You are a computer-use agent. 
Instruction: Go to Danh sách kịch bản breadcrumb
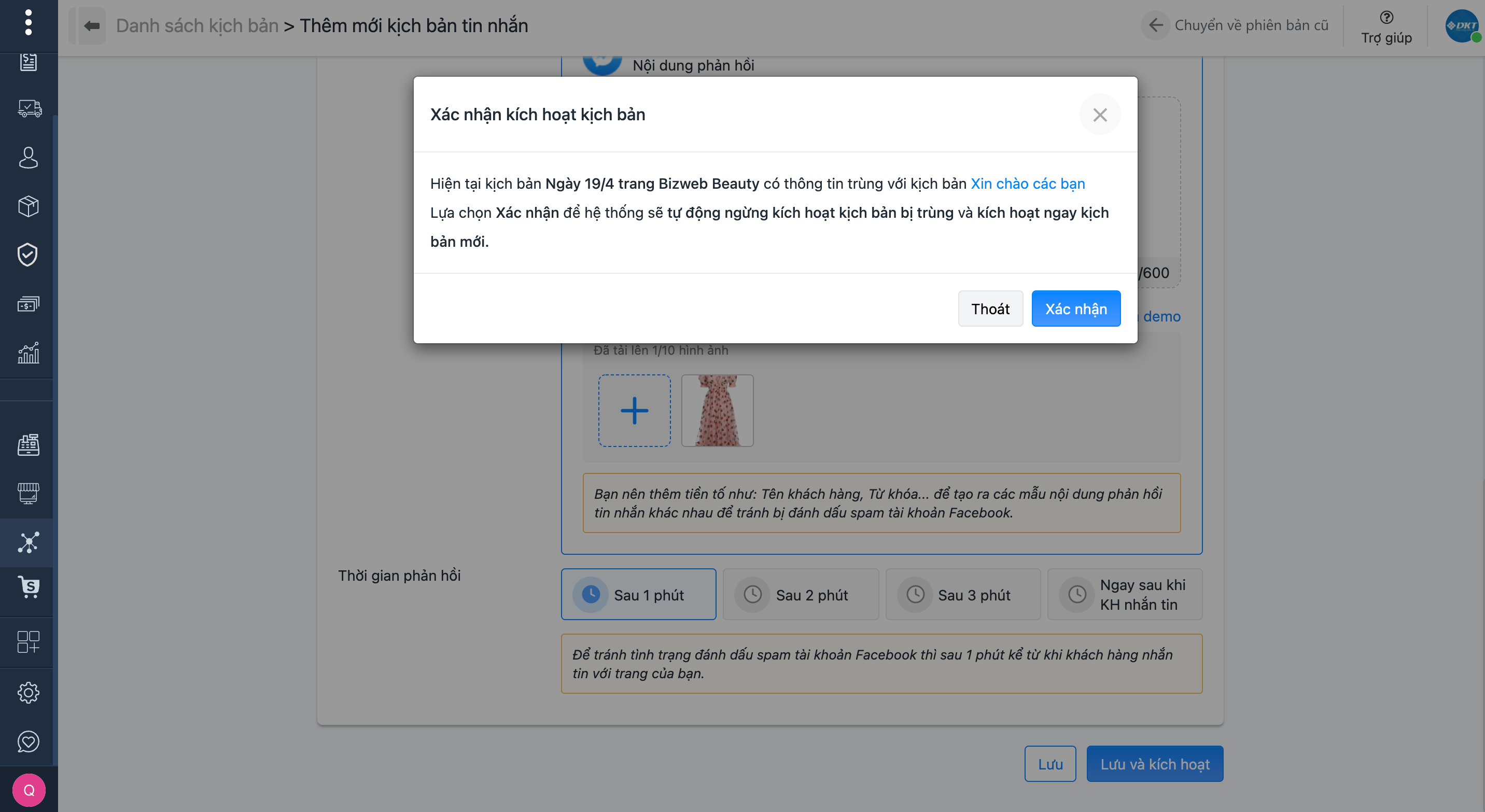coord(197,26)
